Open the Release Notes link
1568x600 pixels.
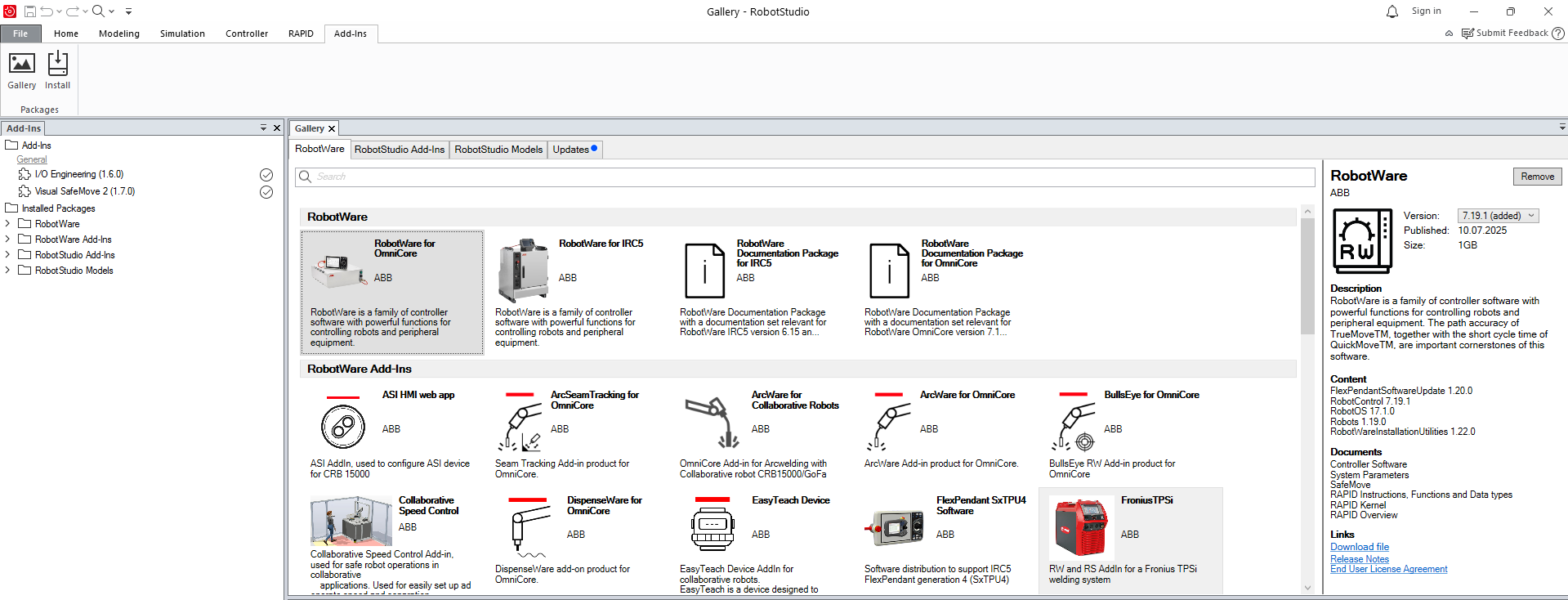(x=1359, y=559)
